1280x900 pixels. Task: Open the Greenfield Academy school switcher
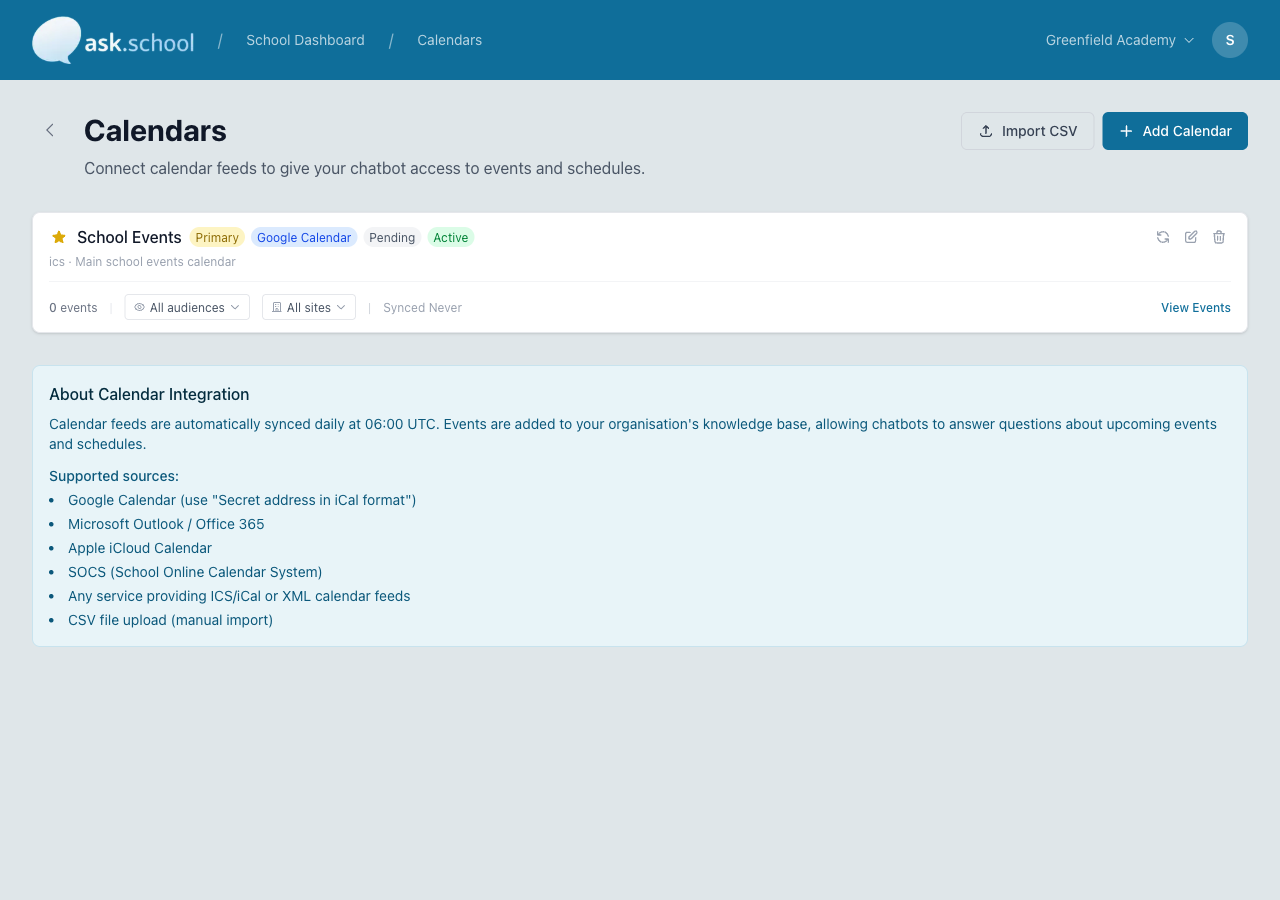1120,40
